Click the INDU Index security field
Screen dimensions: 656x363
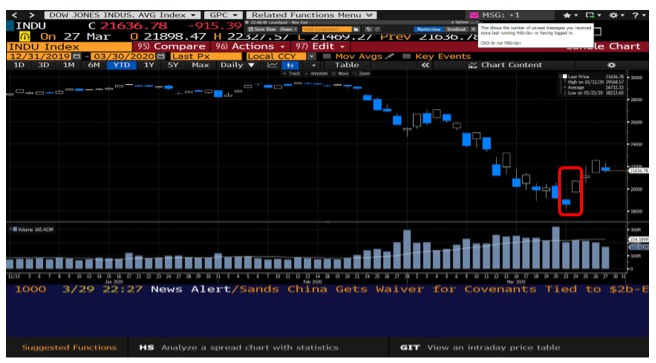click(69, 47)
